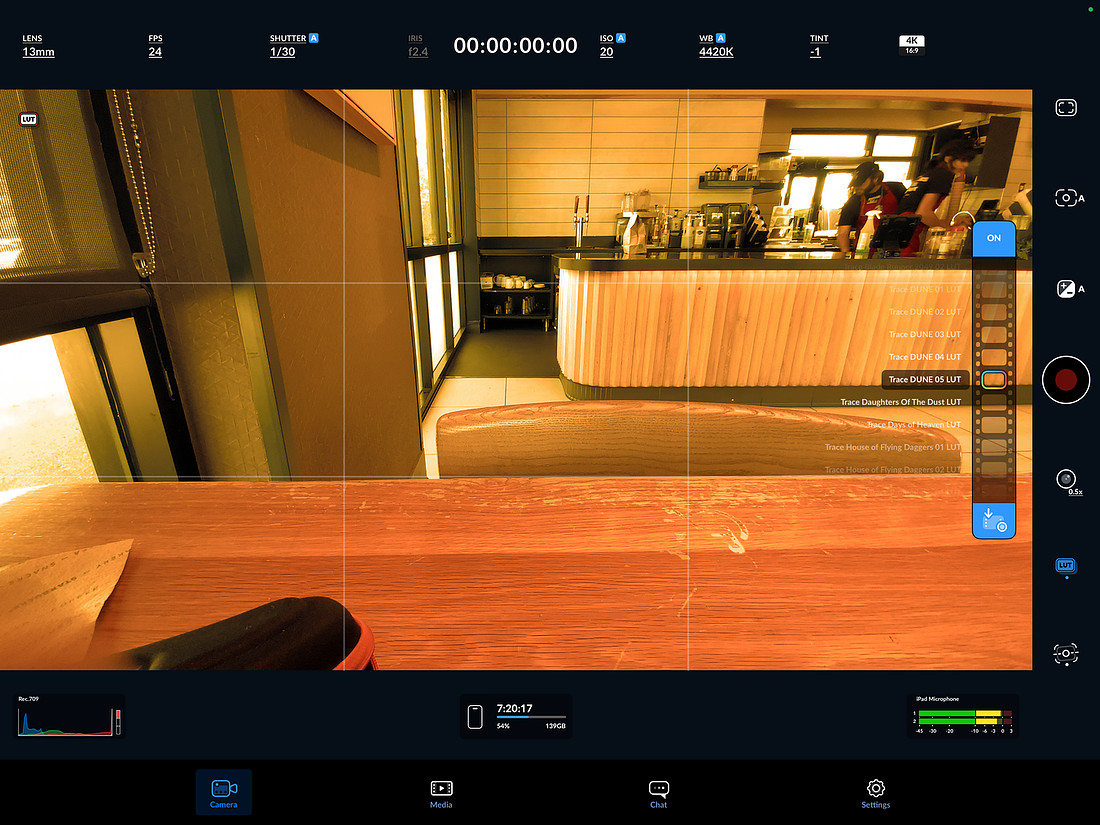Select Trace Daughters Of The Dust LUT
1100x825 pixels.
pyautogui.click(x=901, y=402)
